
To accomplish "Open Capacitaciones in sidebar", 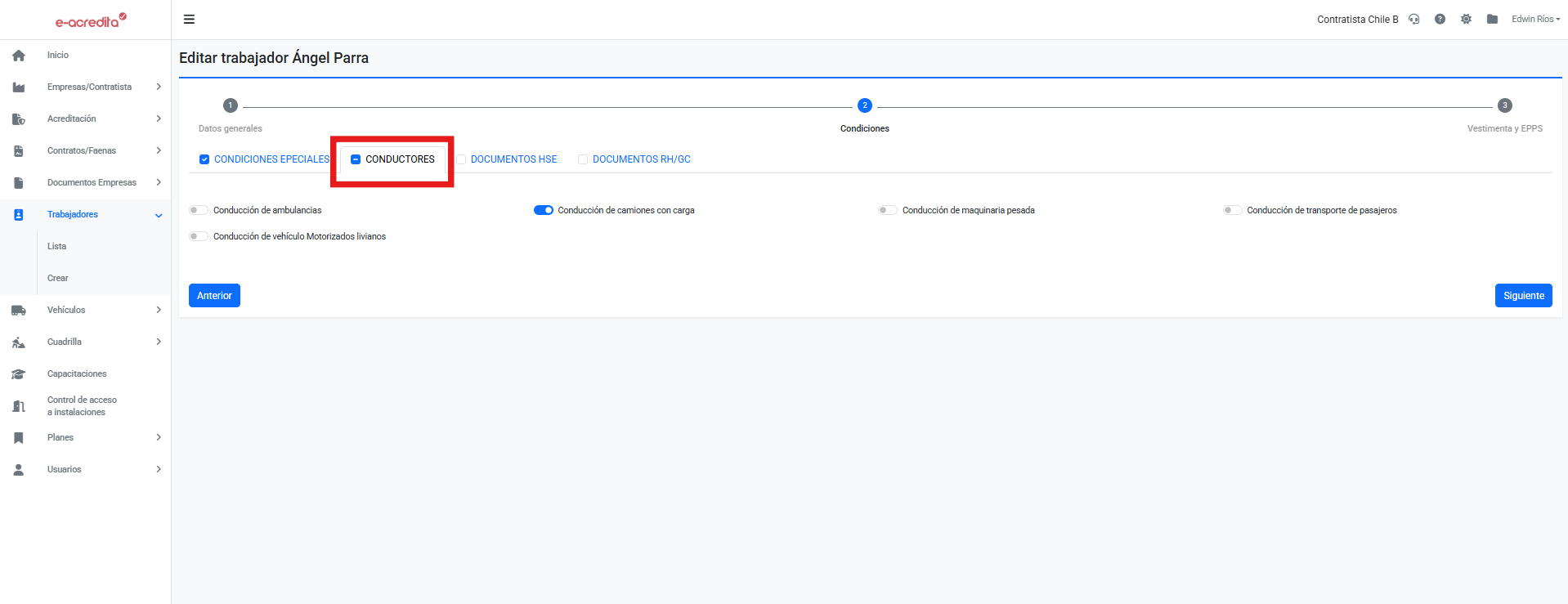I will (77, 374).
